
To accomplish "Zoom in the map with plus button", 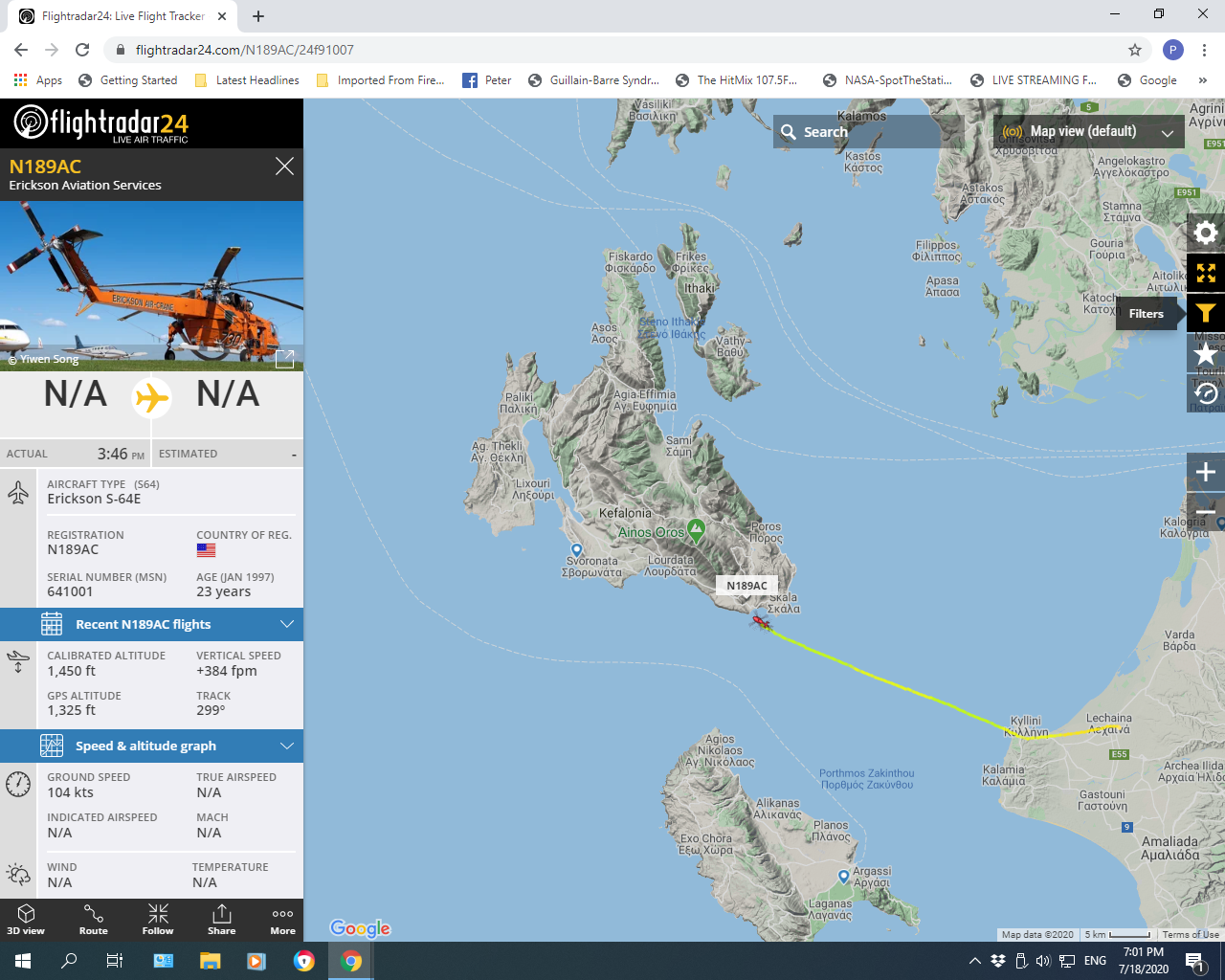I will (1206, 472).
